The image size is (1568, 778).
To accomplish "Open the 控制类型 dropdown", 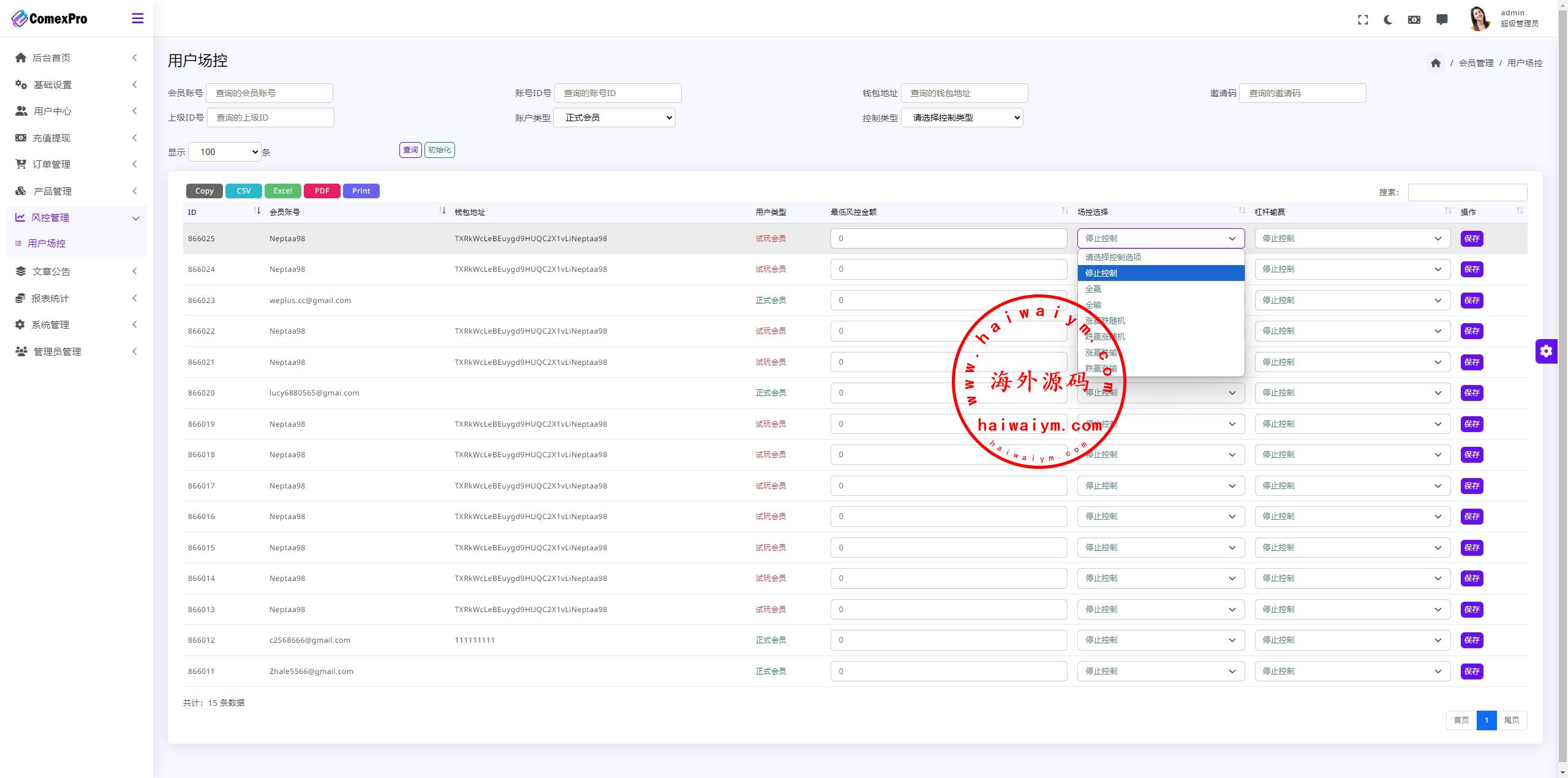I will pos(962,118).
